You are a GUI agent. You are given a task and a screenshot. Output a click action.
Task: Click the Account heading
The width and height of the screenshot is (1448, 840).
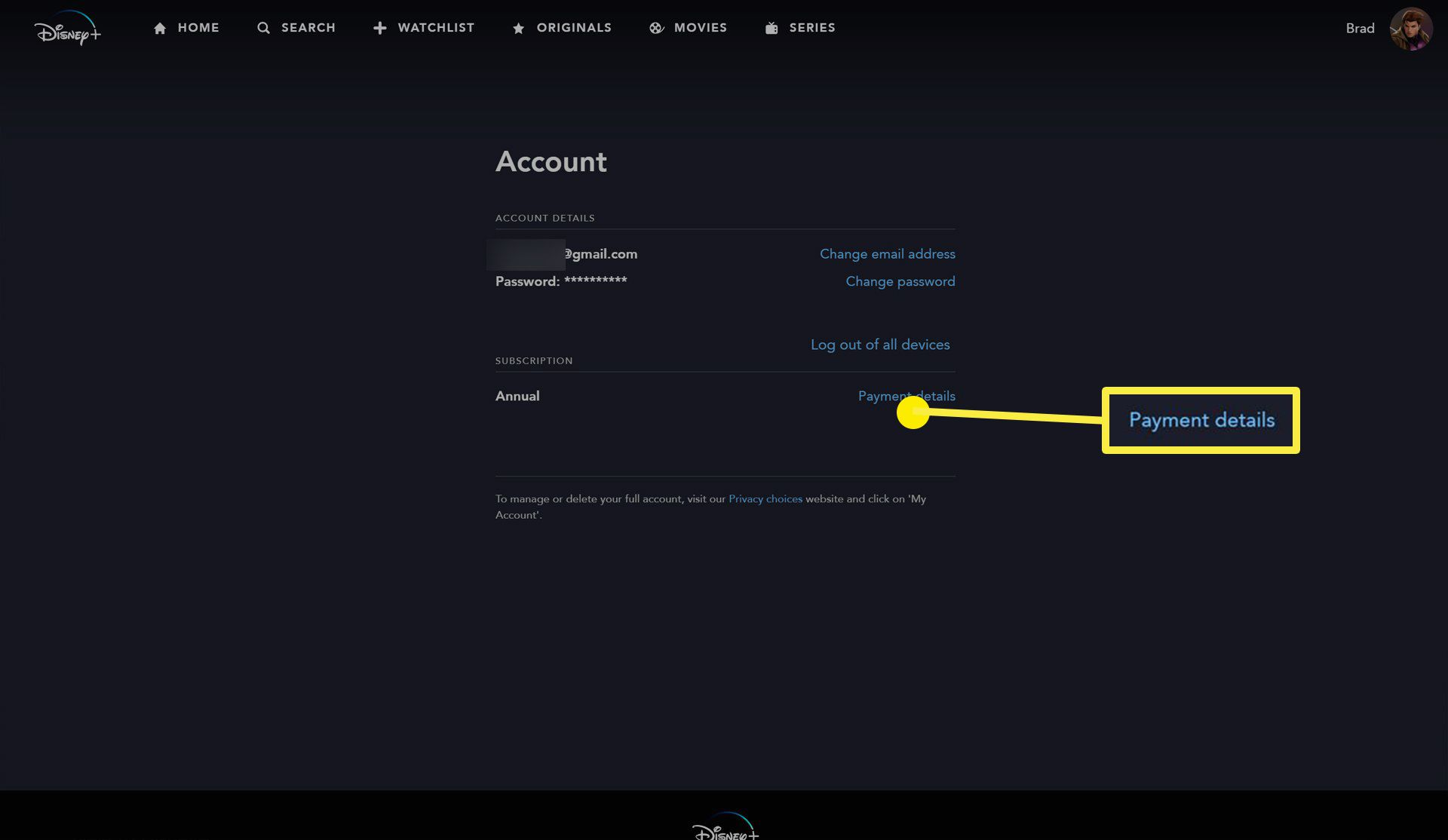551,161
